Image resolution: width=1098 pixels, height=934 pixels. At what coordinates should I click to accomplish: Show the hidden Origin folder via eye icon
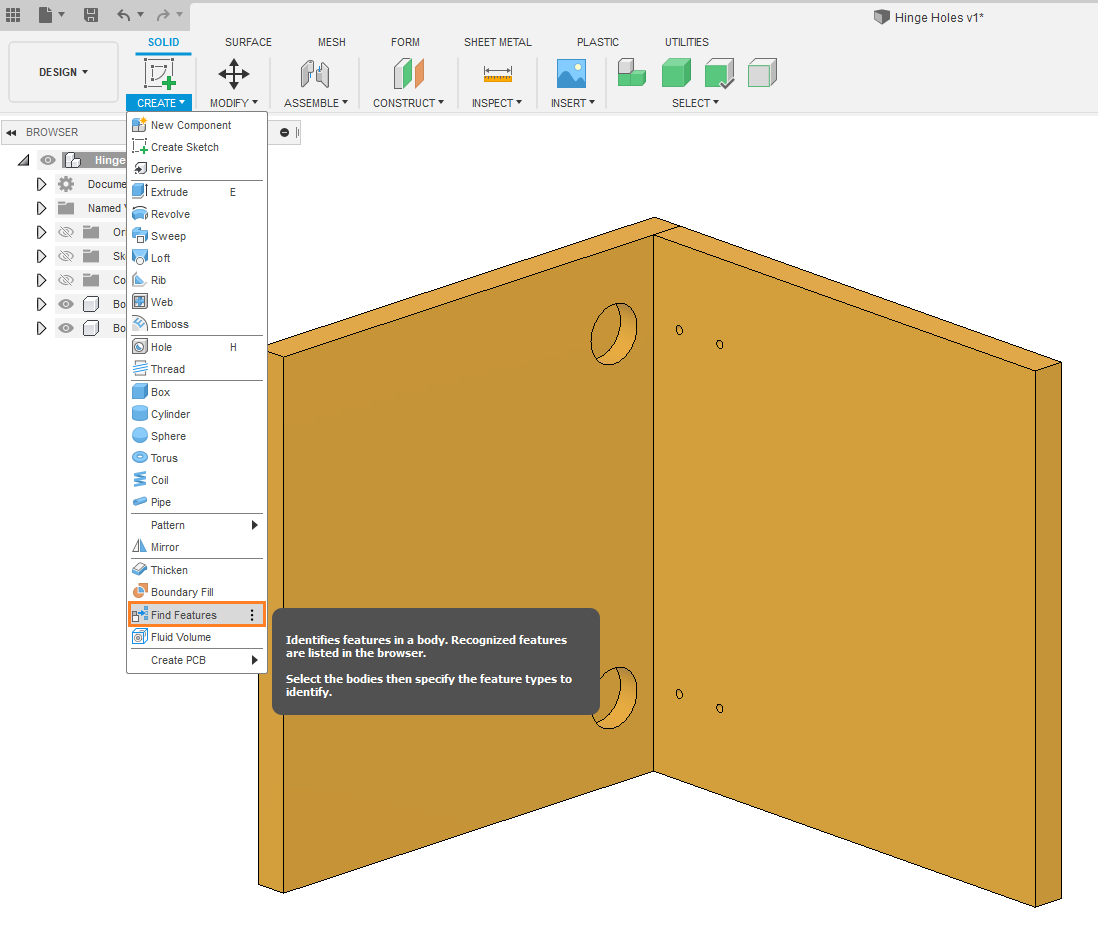[x=66, y=232]
